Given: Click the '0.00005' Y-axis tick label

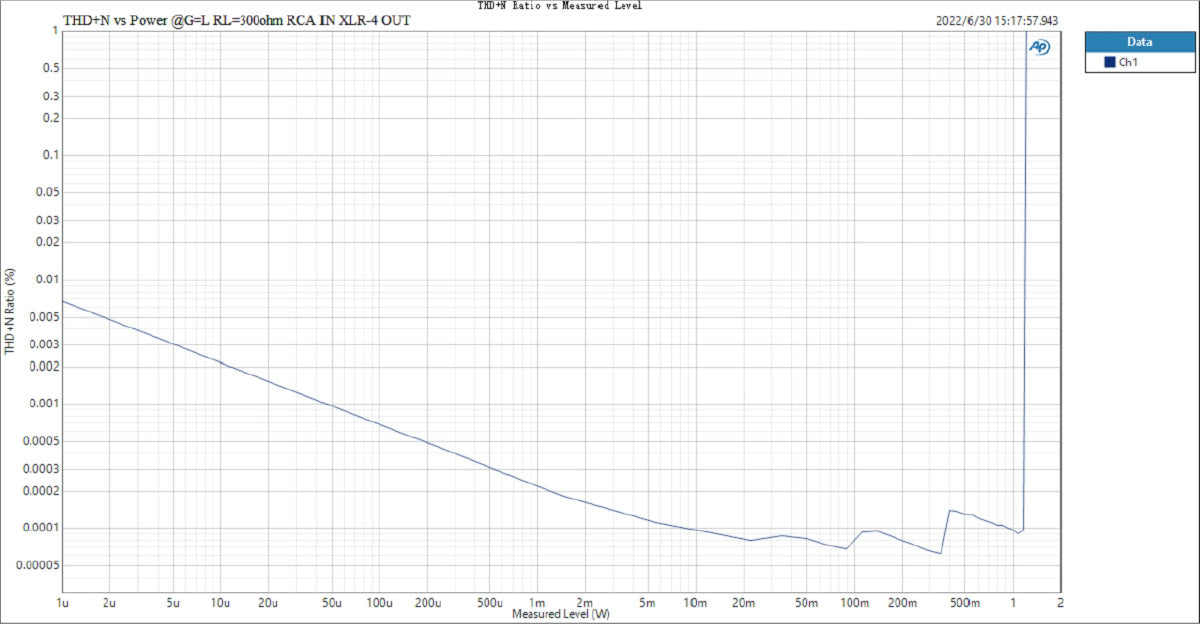Looking at the screenshot, I should (37, 565).
